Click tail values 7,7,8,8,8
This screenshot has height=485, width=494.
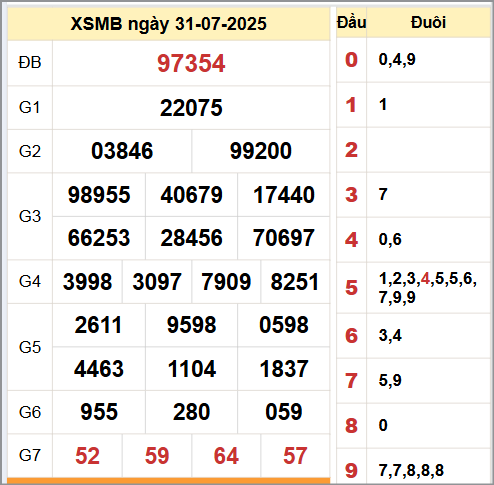(x=411, y=470)
